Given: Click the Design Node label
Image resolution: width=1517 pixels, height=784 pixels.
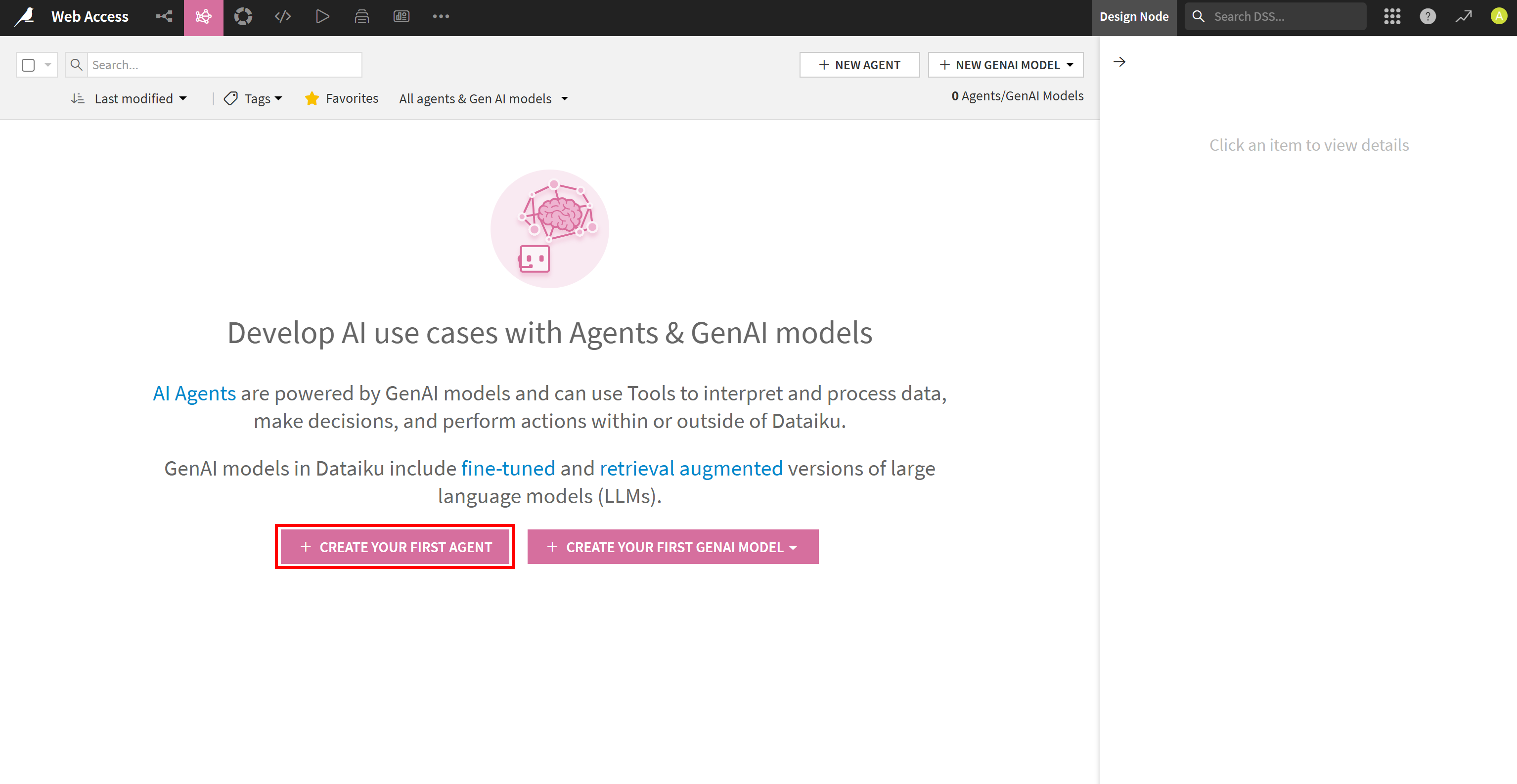Looking at the screenshot, I should coord(1134,16).
